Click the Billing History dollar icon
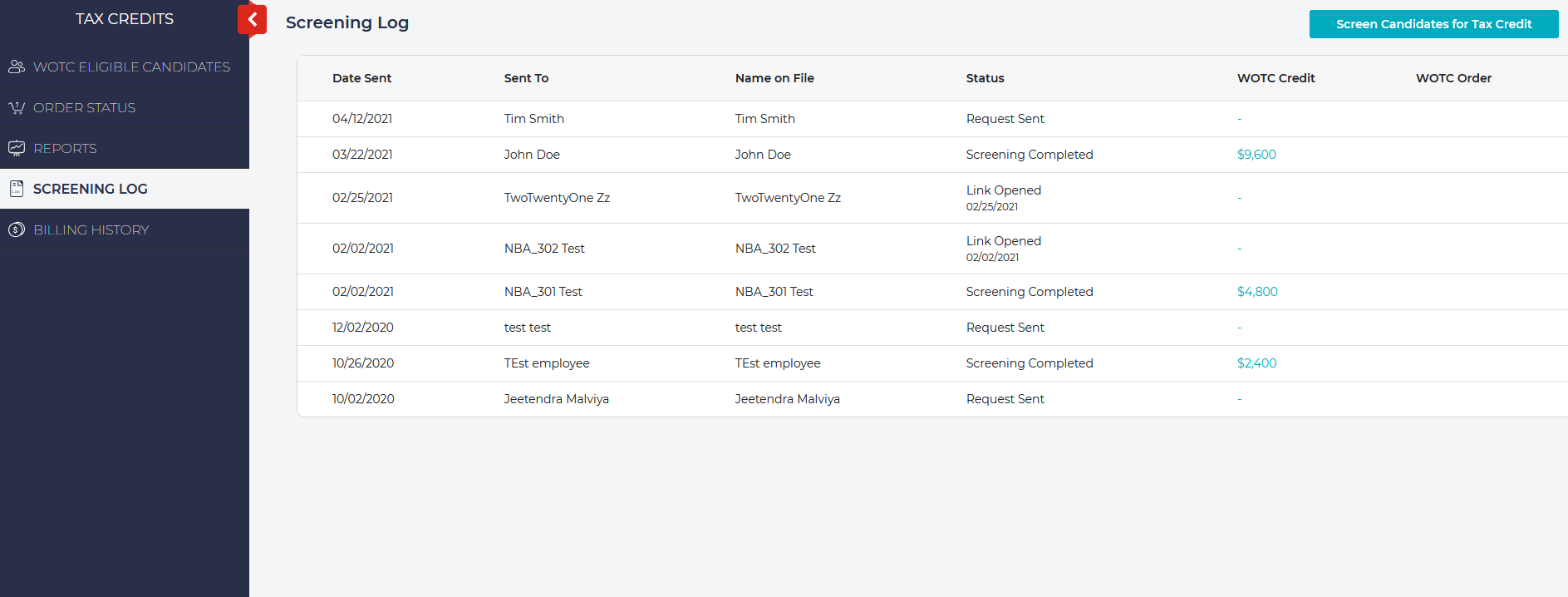 pyautogui.click(x=17, y=229)
